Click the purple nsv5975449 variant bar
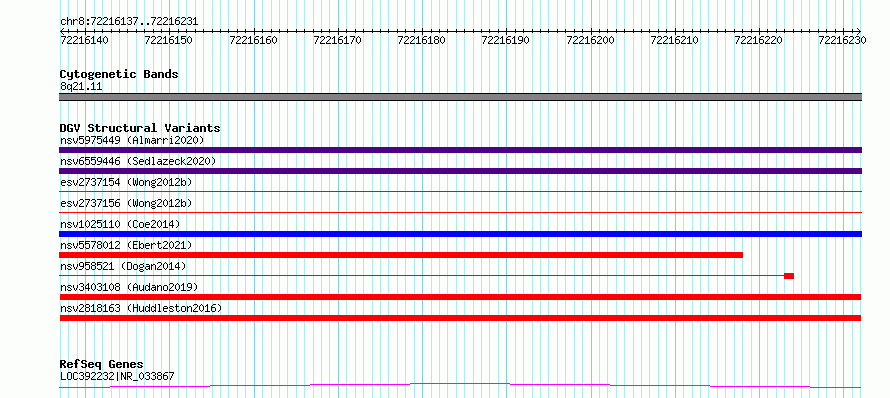The image size is (890, 398). (460, 150)
